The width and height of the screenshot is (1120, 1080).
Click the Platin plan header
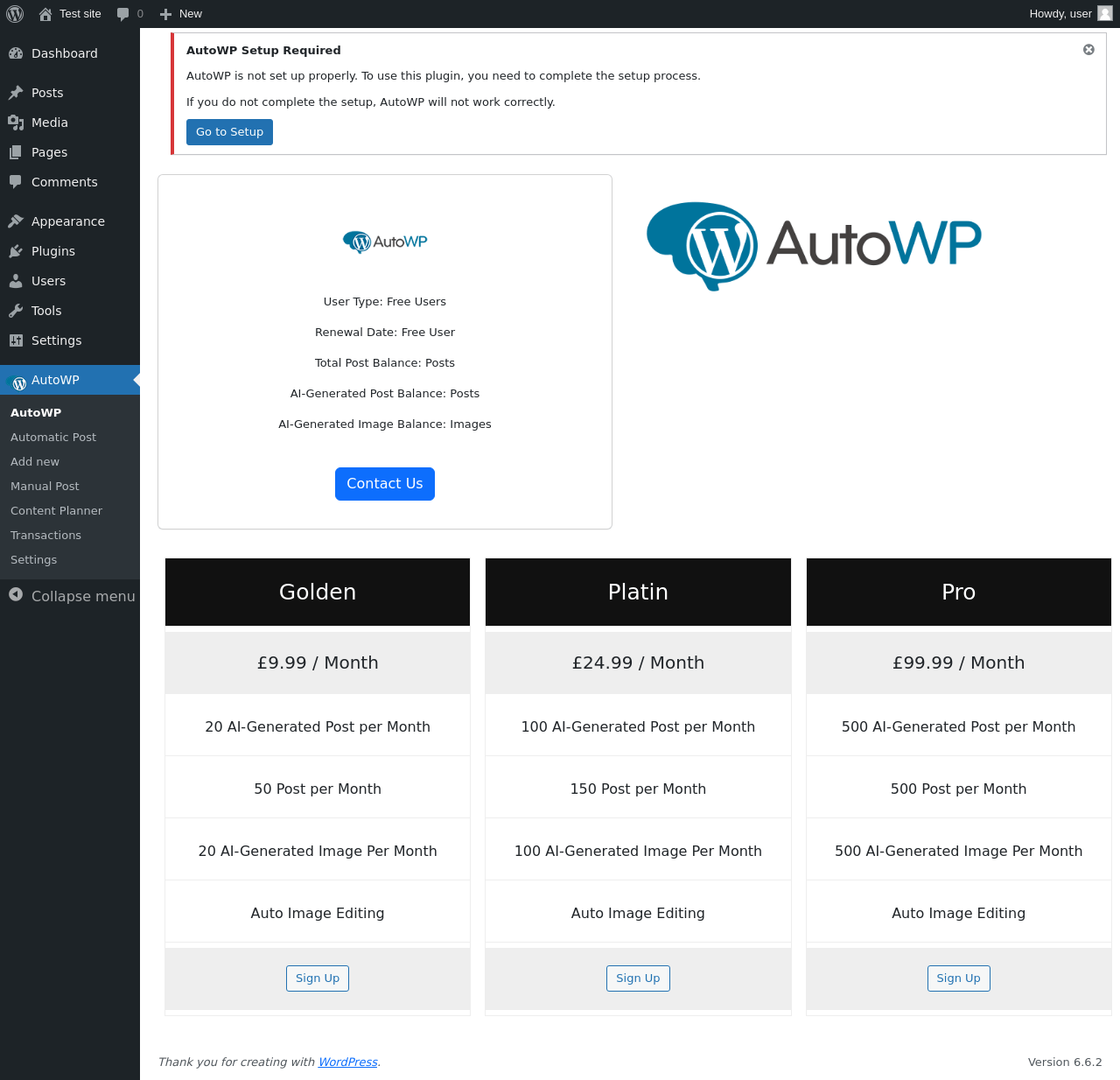pos(638,593)
